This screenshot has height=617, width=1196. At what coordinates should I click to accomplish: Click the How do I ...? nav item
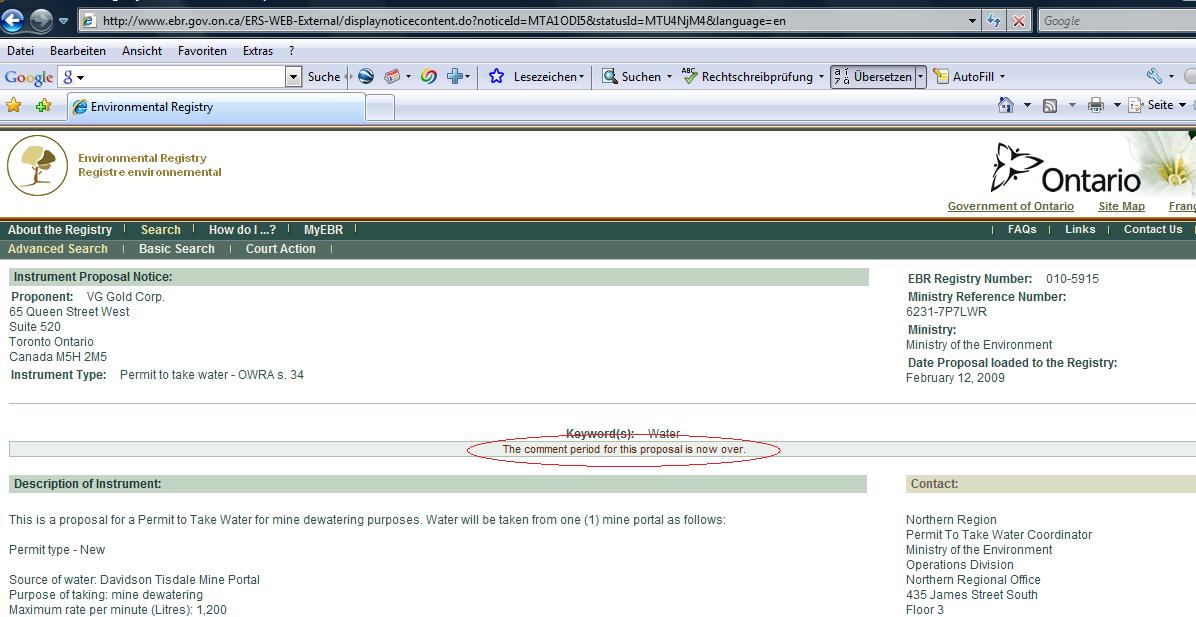243,230
